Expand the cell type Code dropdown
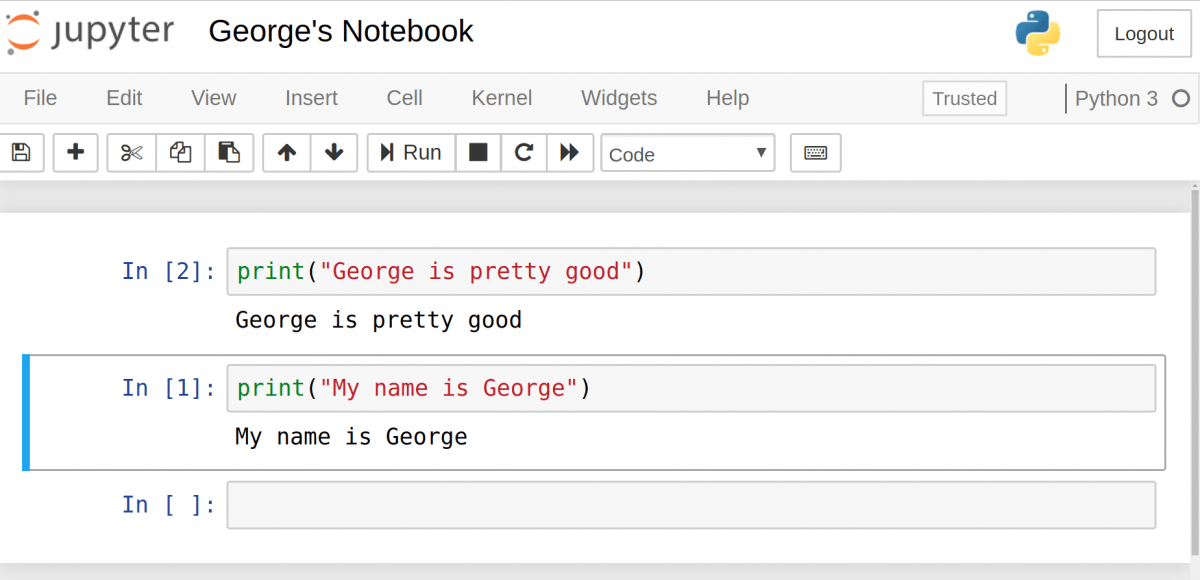This screenshot has height=580, width=1200. 687,154
